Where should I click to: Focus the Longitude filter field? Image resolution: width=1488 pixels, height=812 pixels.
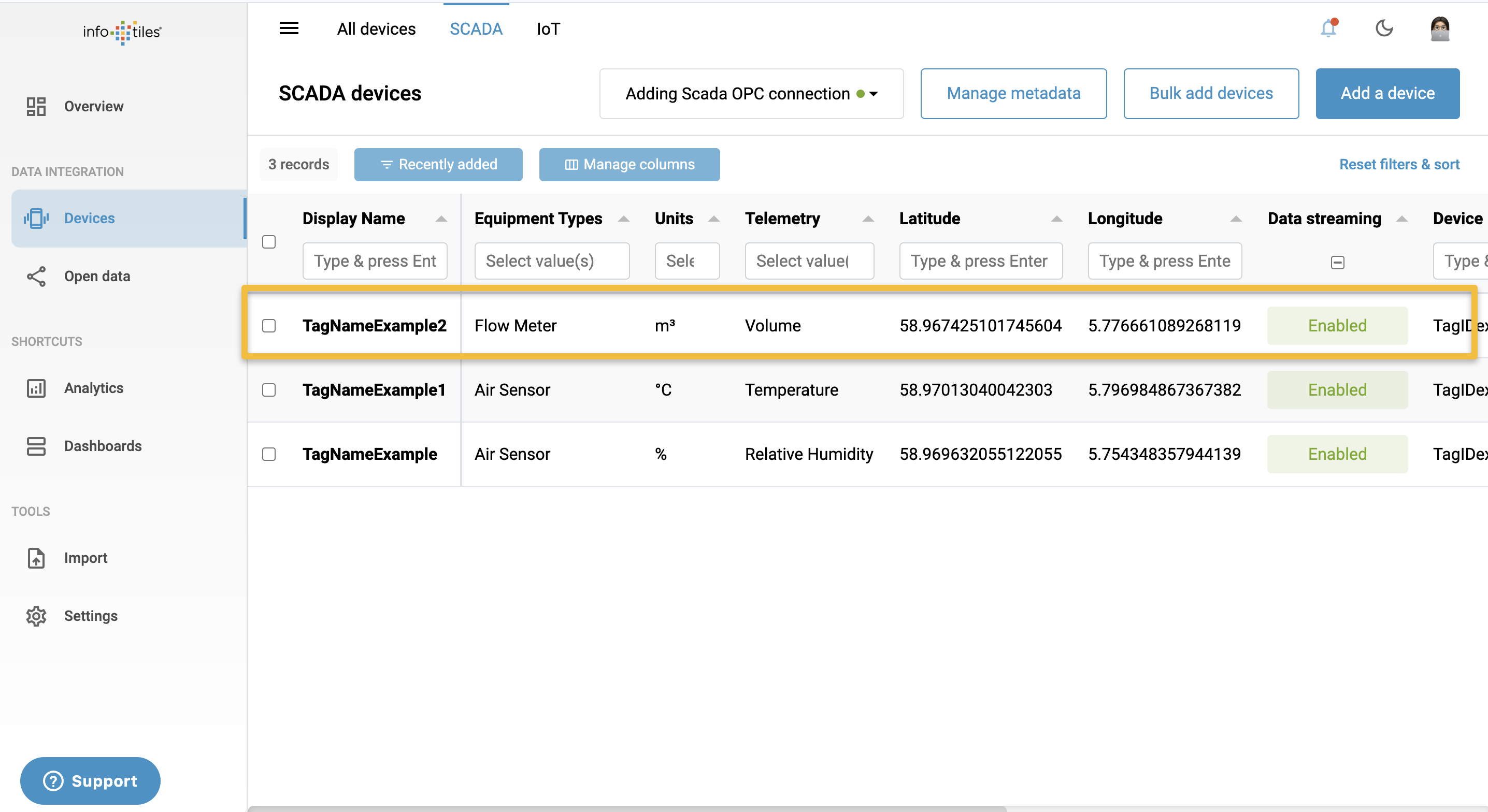tap(1165, 261)
